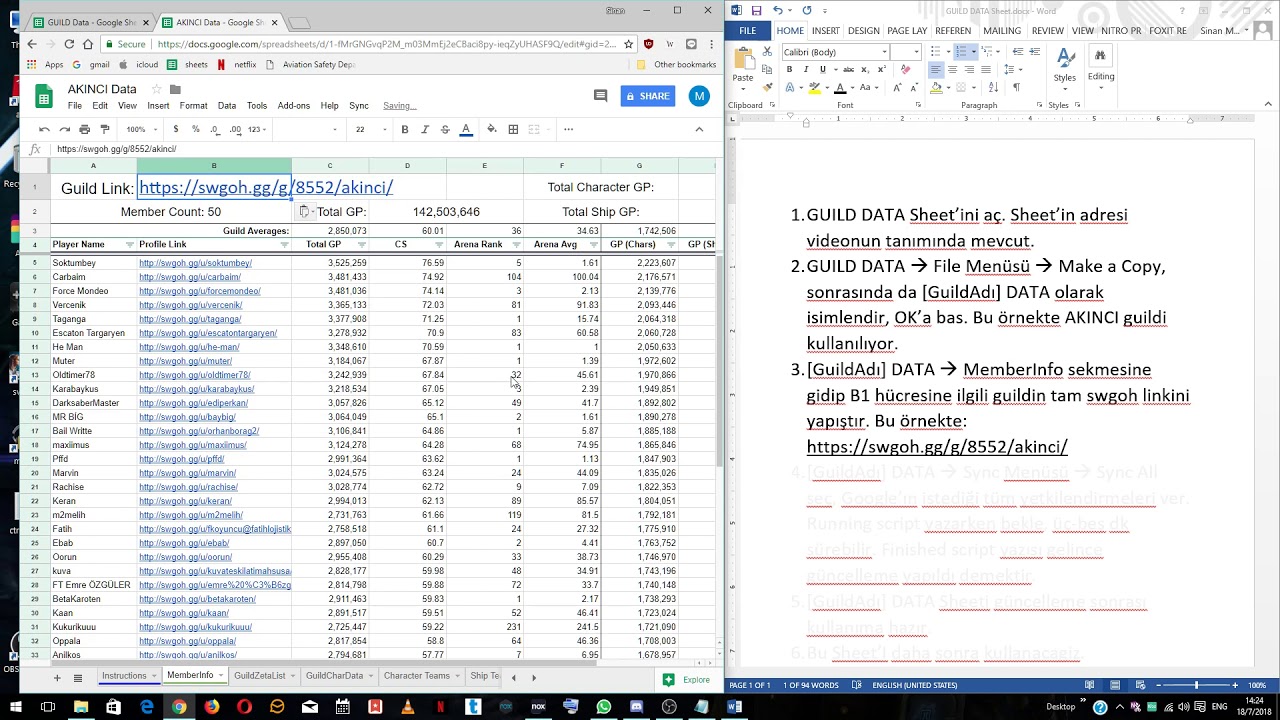Open font size 22 dropdown in Sheets
The image size is (1280, 720).
368,129
